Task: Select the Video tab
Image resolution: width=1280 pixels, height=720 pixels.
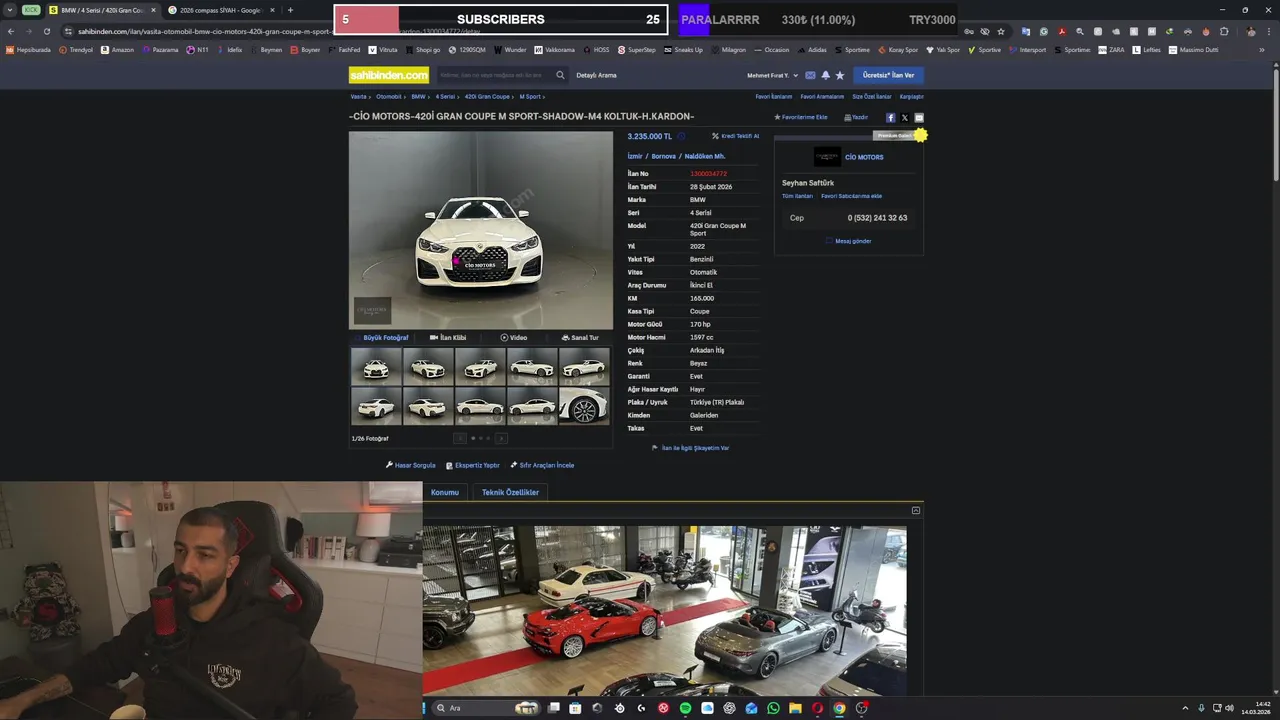Action: click(x=514, y=338)
